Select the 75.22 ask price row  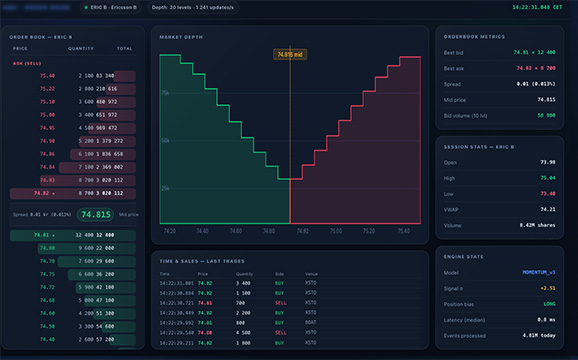73,89
